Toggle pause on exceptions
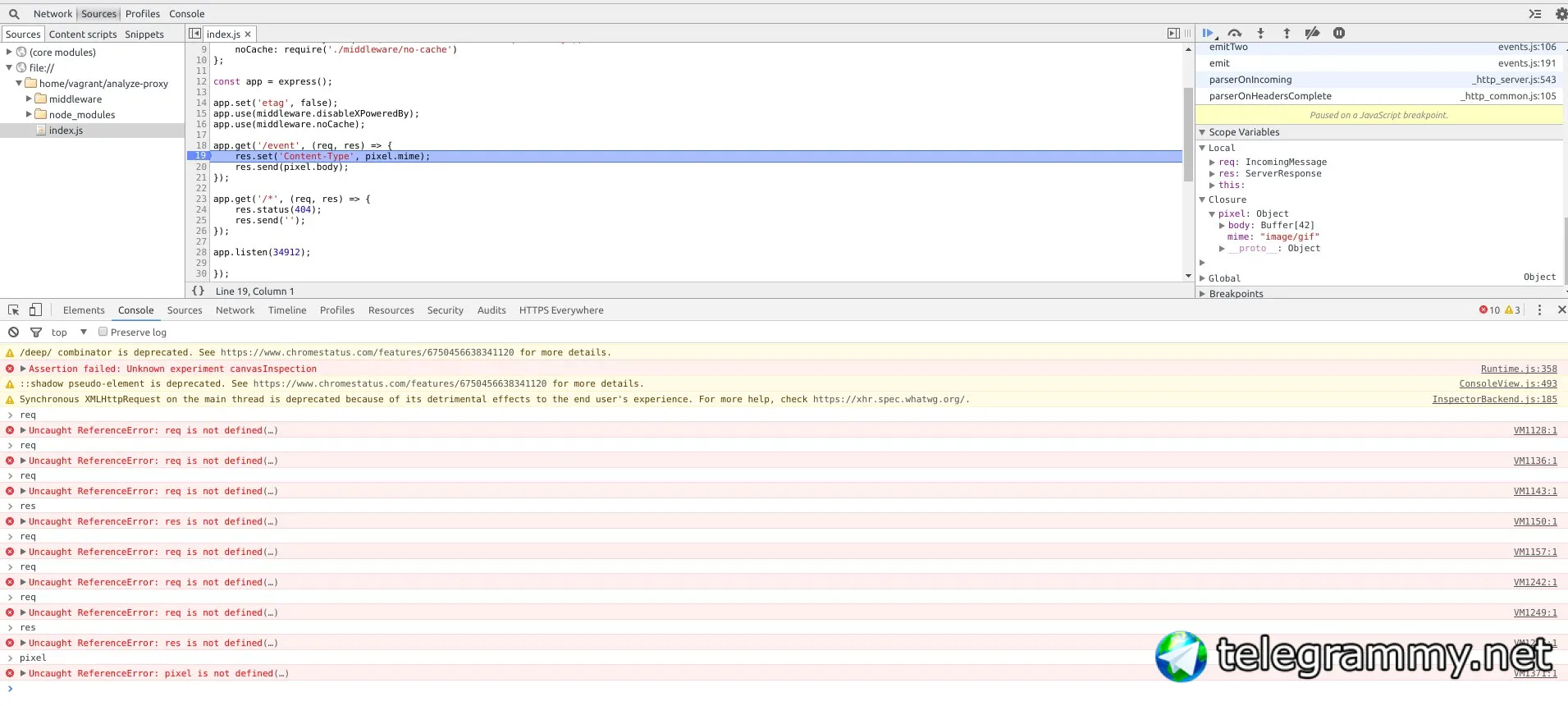Image resolution: width=1568 pixels, height=706 pixels. coord(1339,34)
